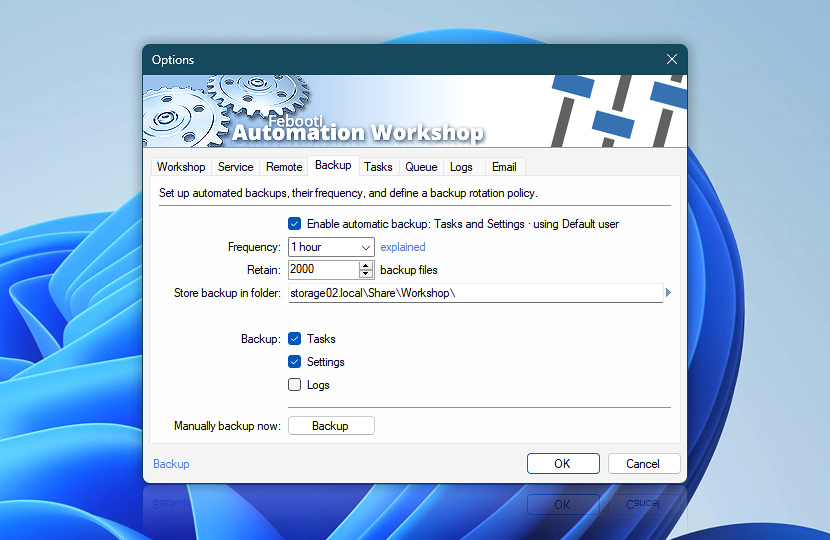
Task: Toggle Enable automatic backup checkbox
Action: click(294, 224)
